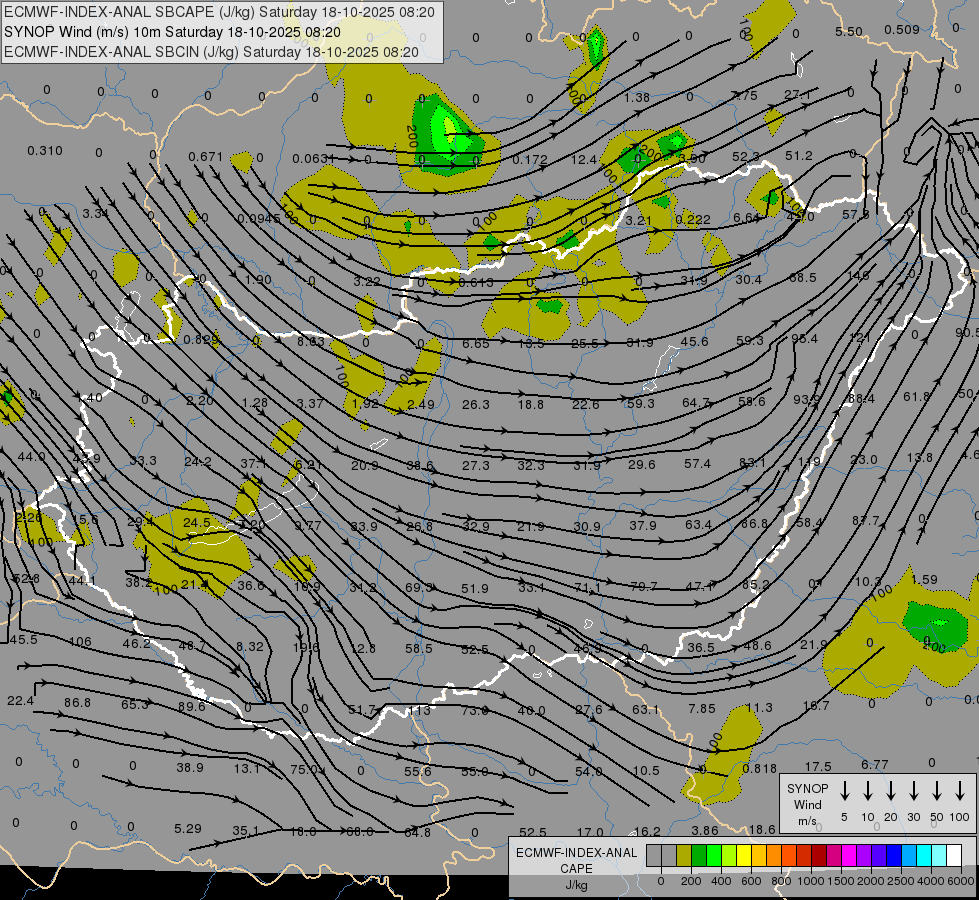Image resolution: width=979 pixels, height=900 pixels.
Task: Click the 50 m/s wind arrow in legend
Action: coord(937,791)
